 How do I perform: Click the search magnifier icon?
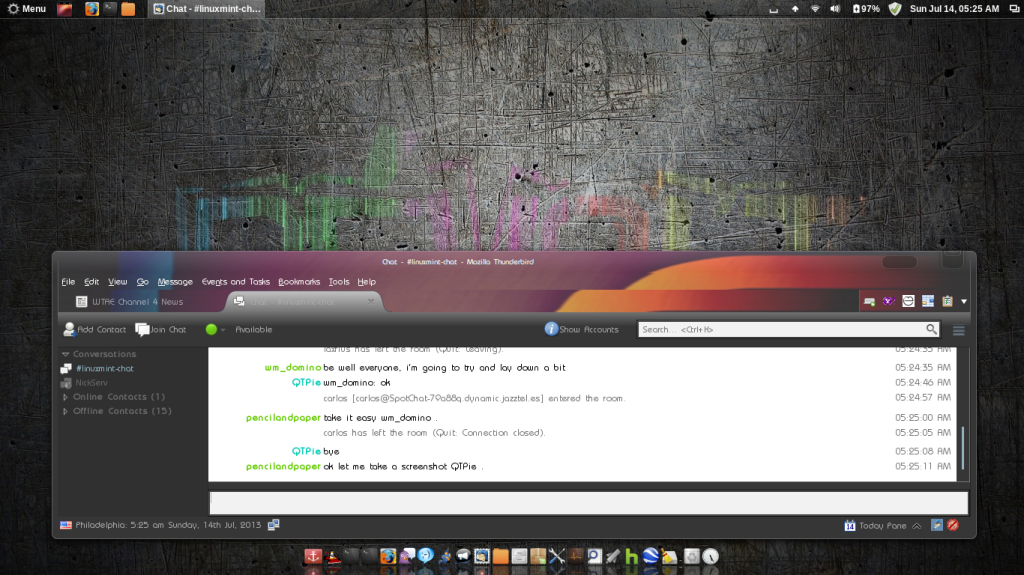pyautogui.click(x=931, y=329)
